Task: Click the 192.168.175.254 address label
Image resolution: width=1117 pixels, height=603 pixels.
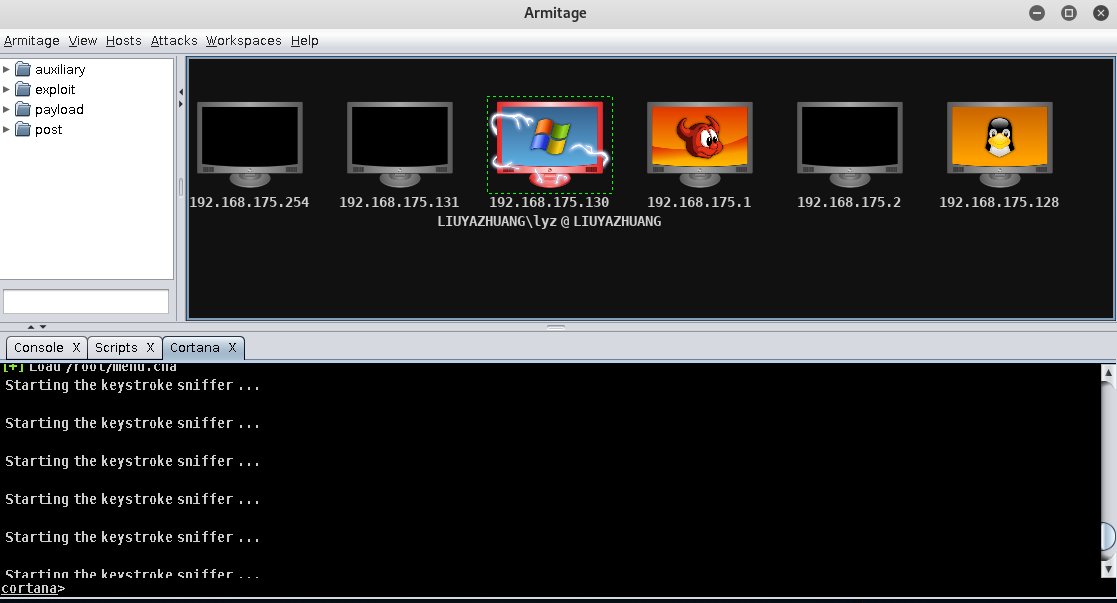Action: [249, 202]
